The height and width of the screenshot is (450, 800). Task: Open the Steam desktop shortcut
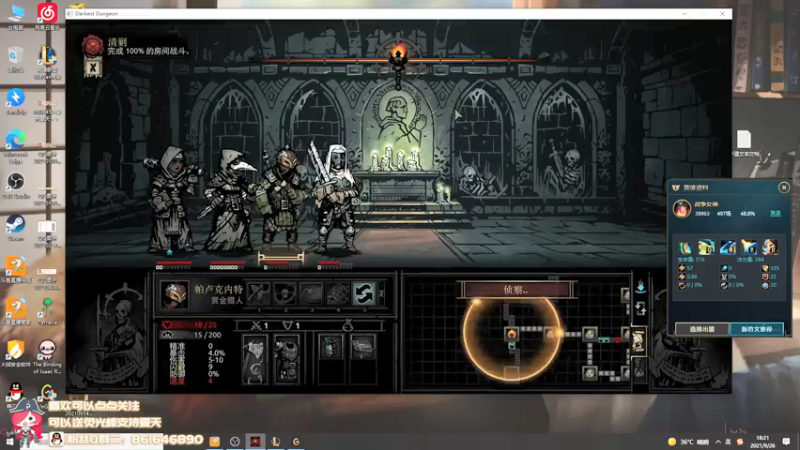point(16,228)
